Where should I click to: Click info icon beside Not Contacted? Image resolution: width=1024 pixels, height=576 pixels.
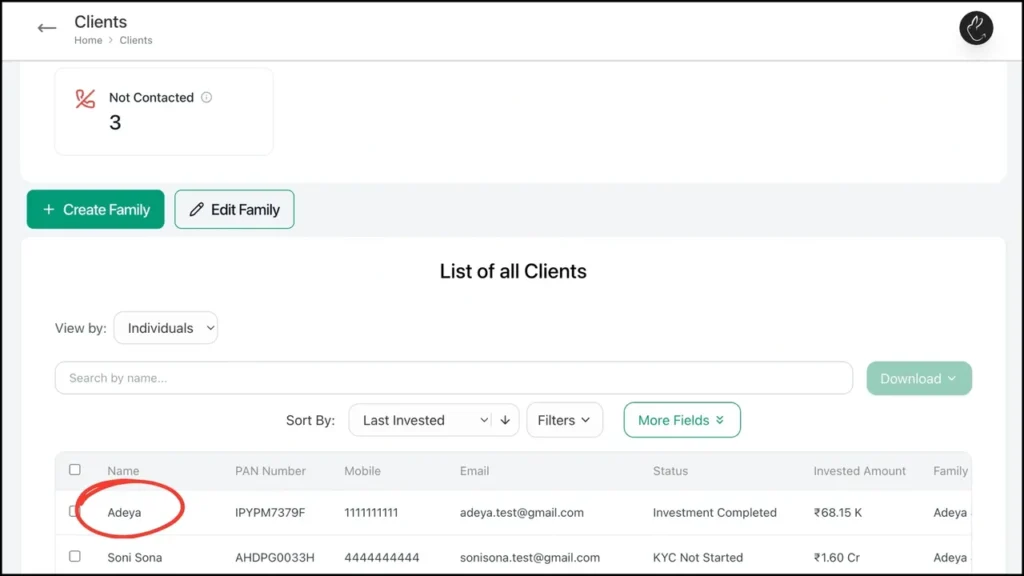coord(207,98)
